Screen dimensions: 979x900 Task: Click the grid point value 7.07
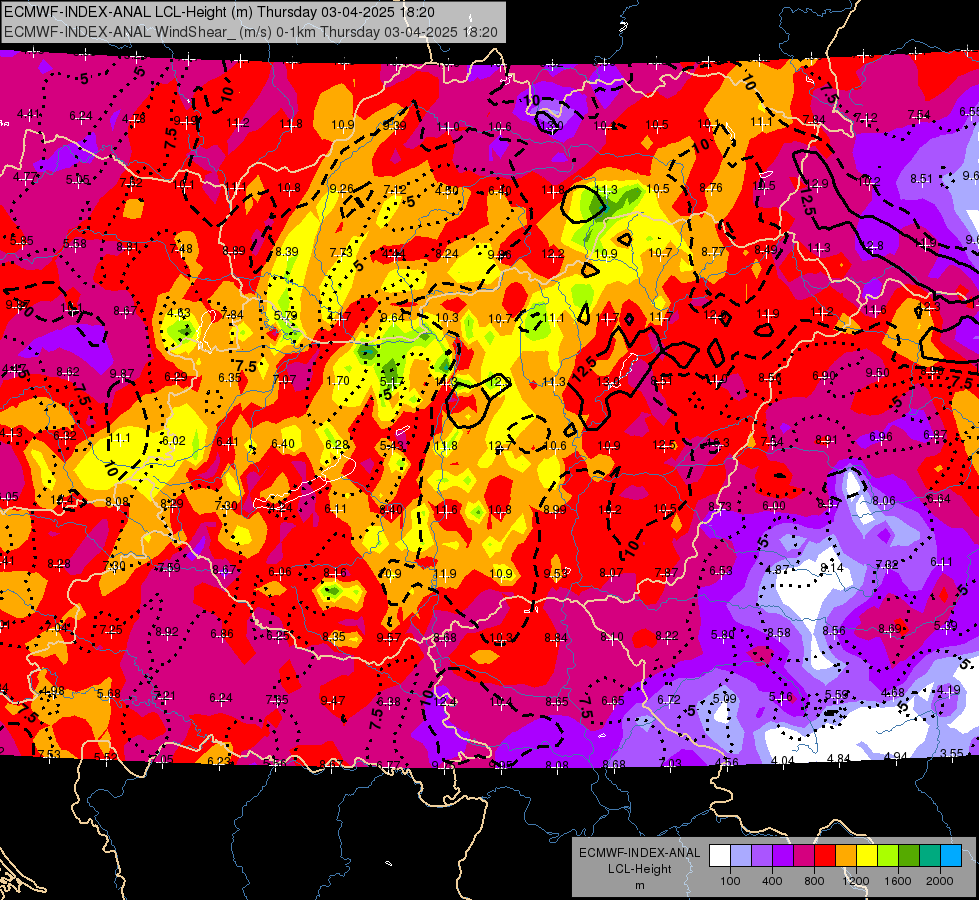click(x=284, y=379)
